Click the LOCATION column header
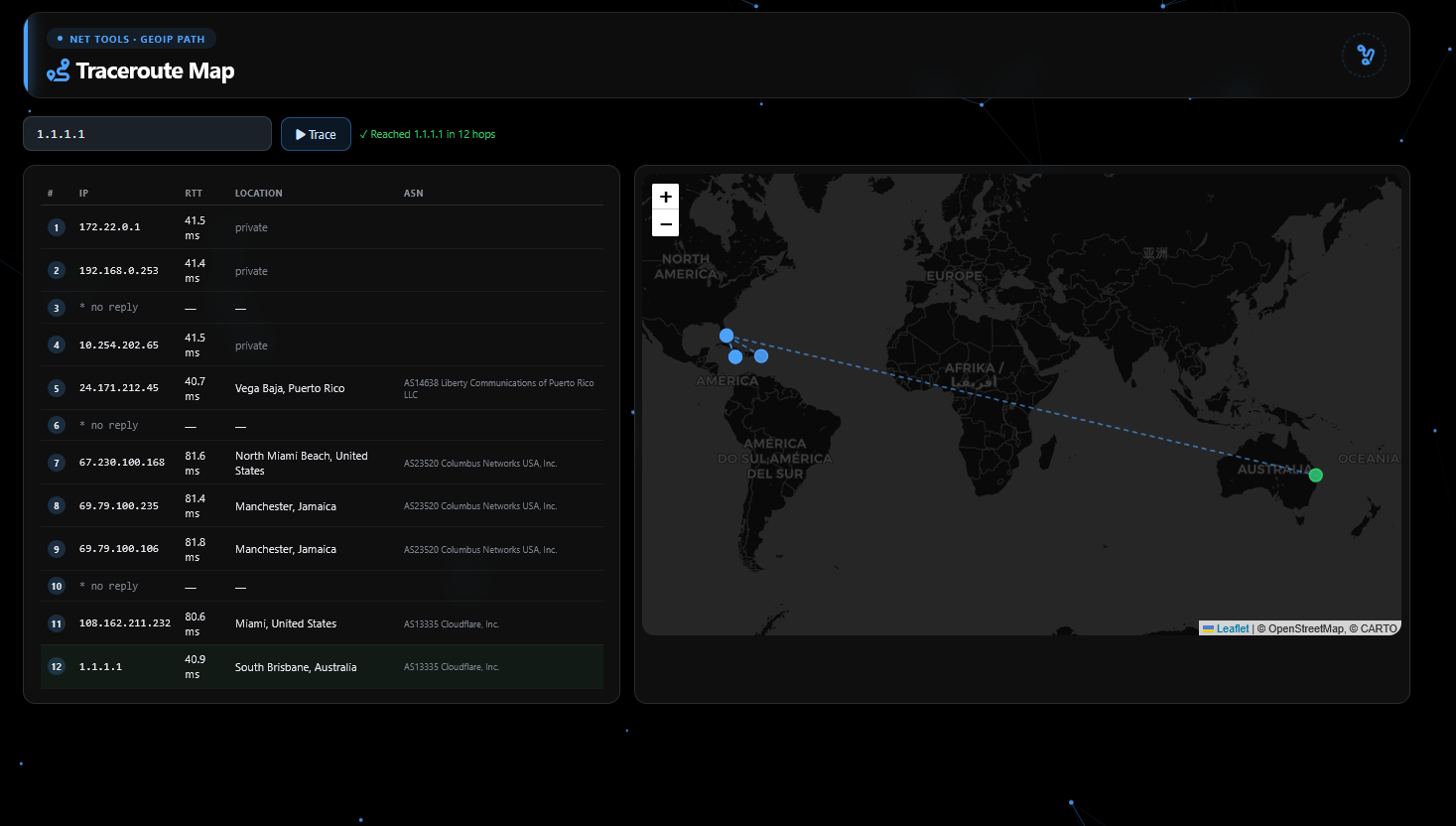 (259, 194)
